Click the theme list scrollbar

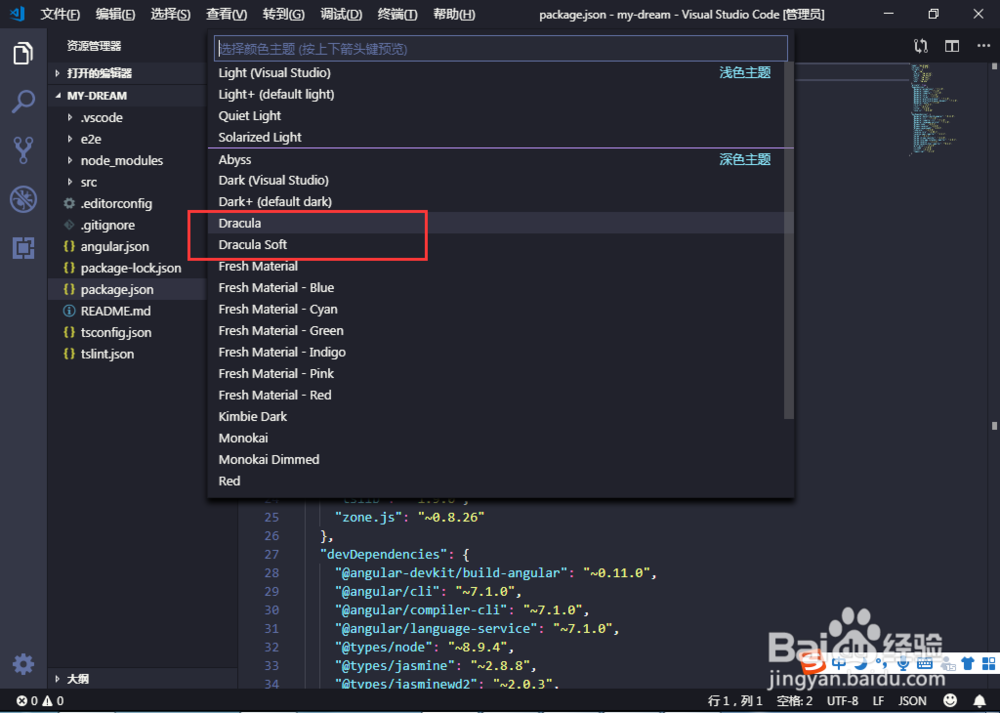pos(789,240)
